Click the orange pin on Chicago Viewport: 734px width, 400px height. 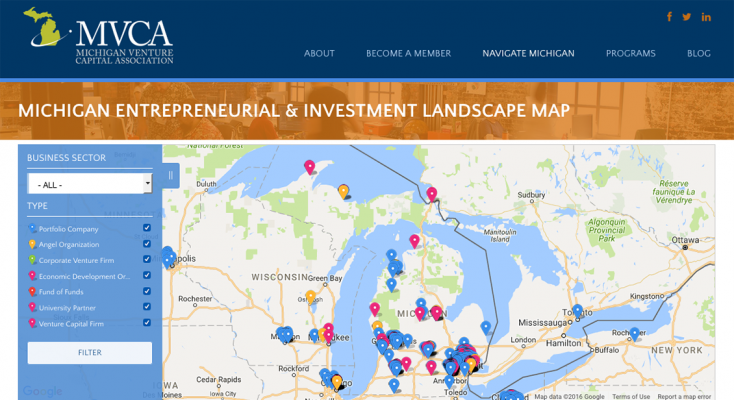(x=337, y=382)
